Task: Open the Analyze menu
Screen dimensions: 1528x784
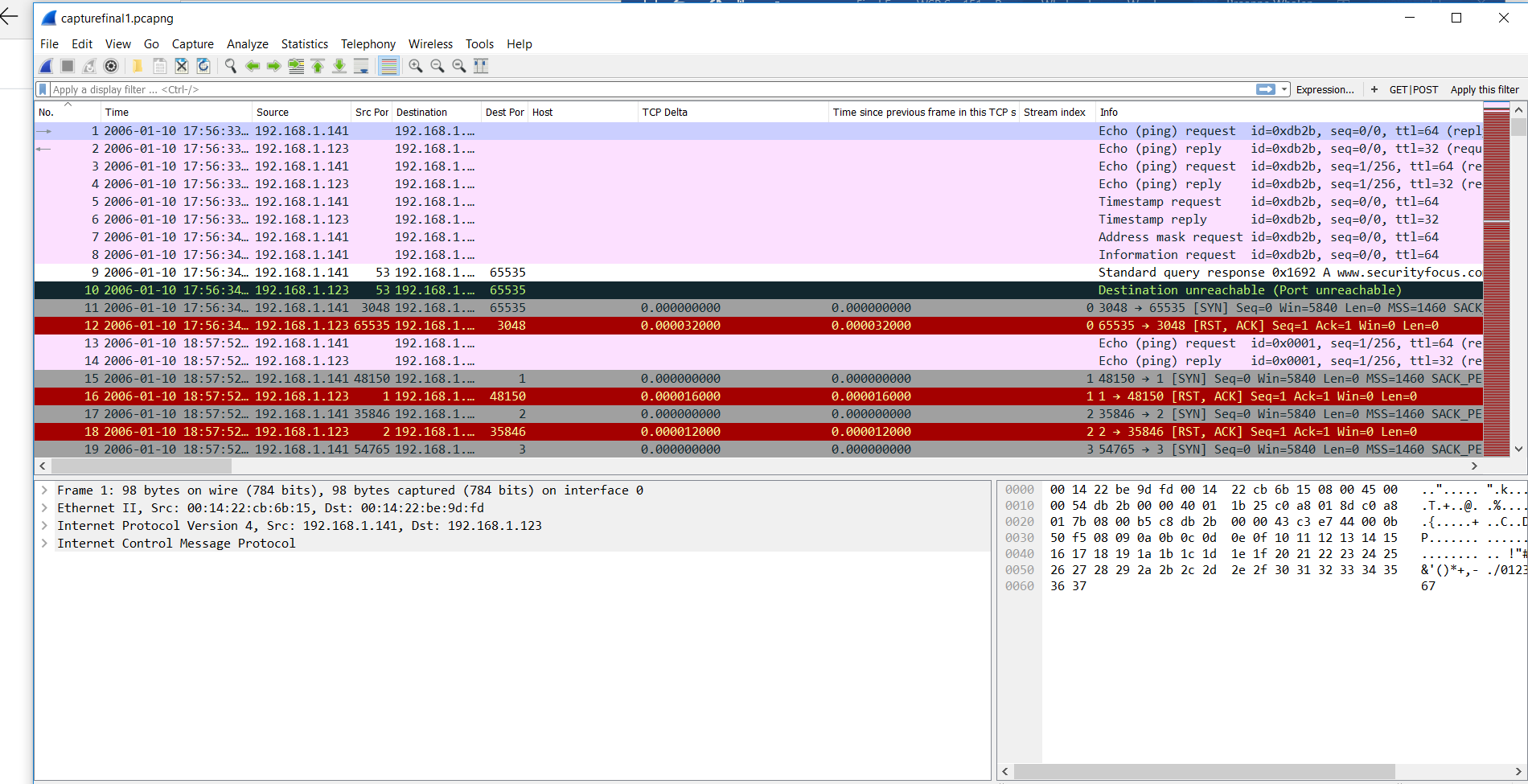Action: tap(247, 44)
